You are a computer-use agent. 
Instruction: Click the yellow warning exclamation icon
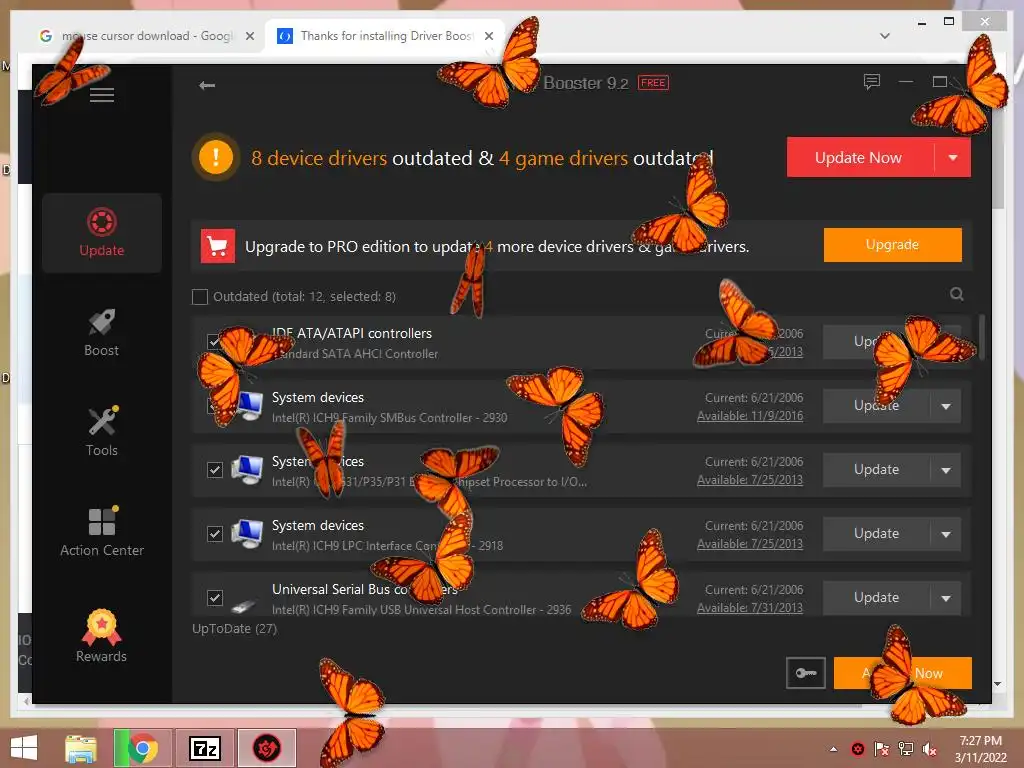(216, 157)
